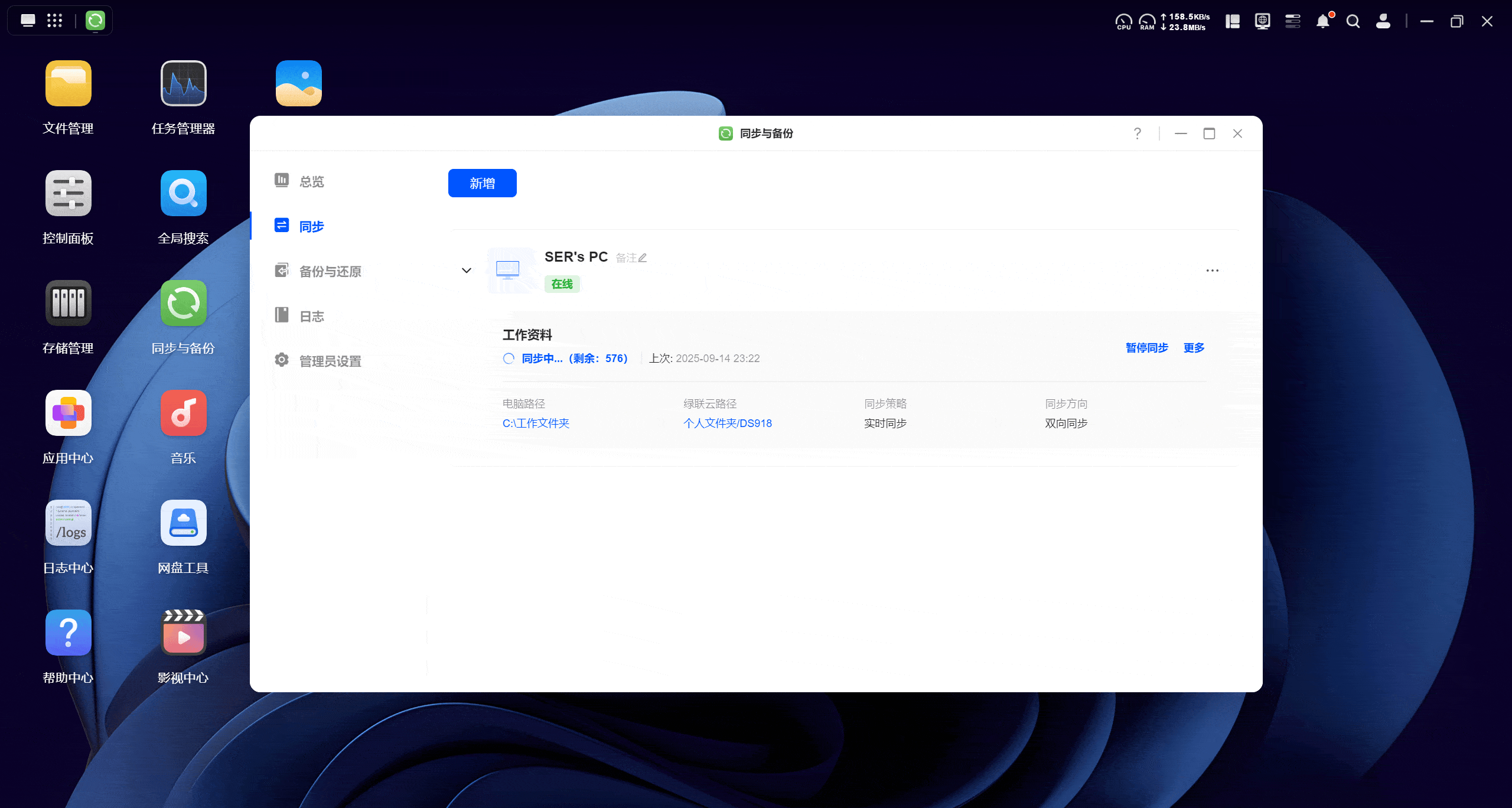Open the 文件管理 desktop icon

click(x=68, y=83)
